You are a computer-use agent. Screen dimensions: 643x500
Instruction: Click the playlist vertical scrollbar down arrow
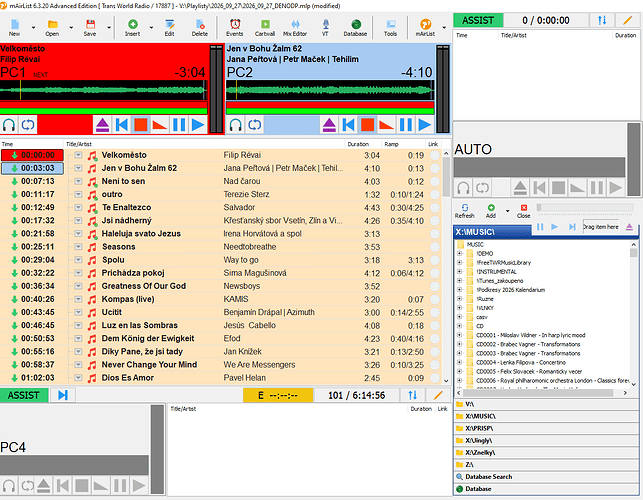[446, 381]
